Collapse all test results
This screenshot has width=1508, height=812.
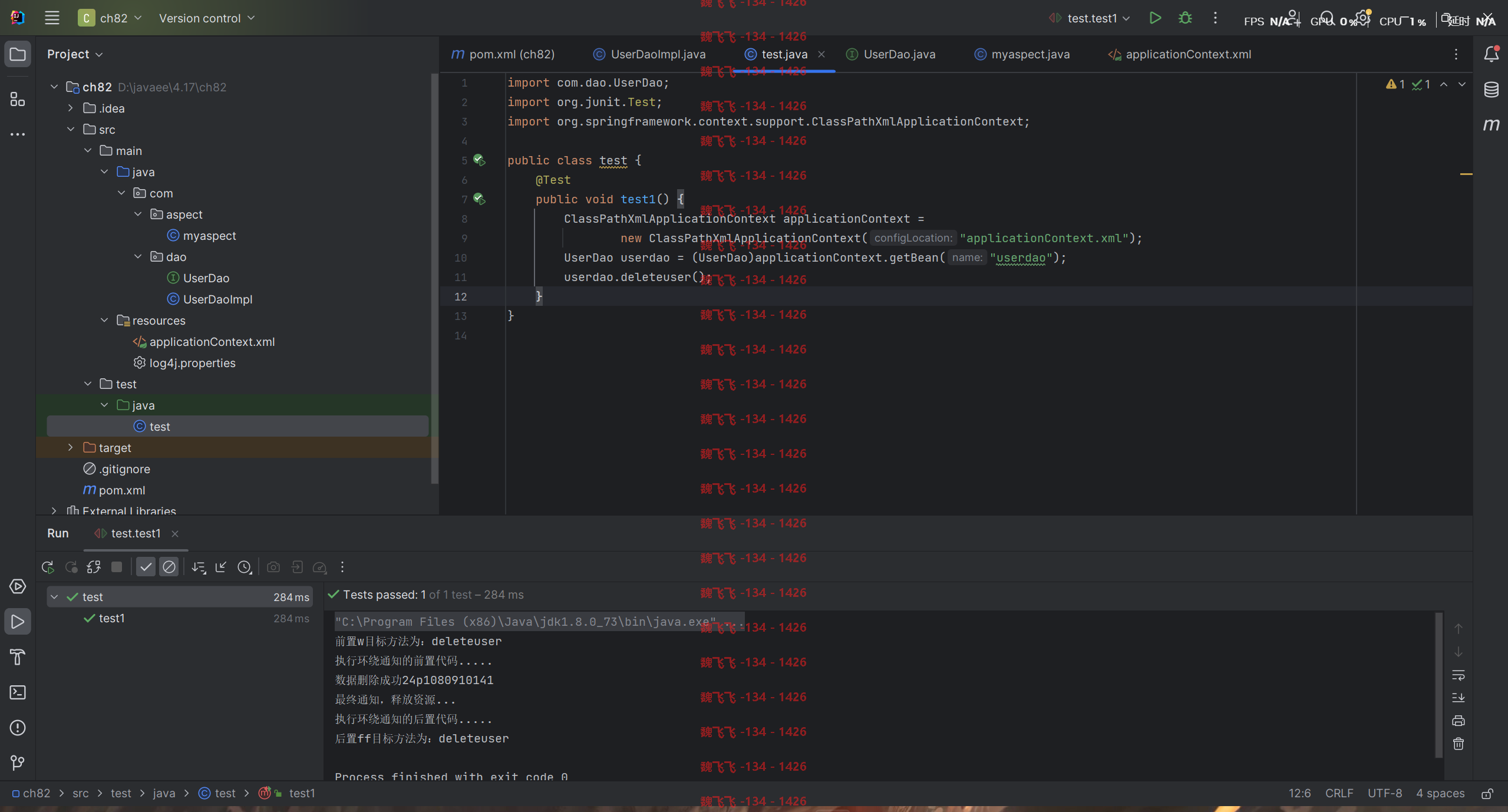tap(221, 567)
